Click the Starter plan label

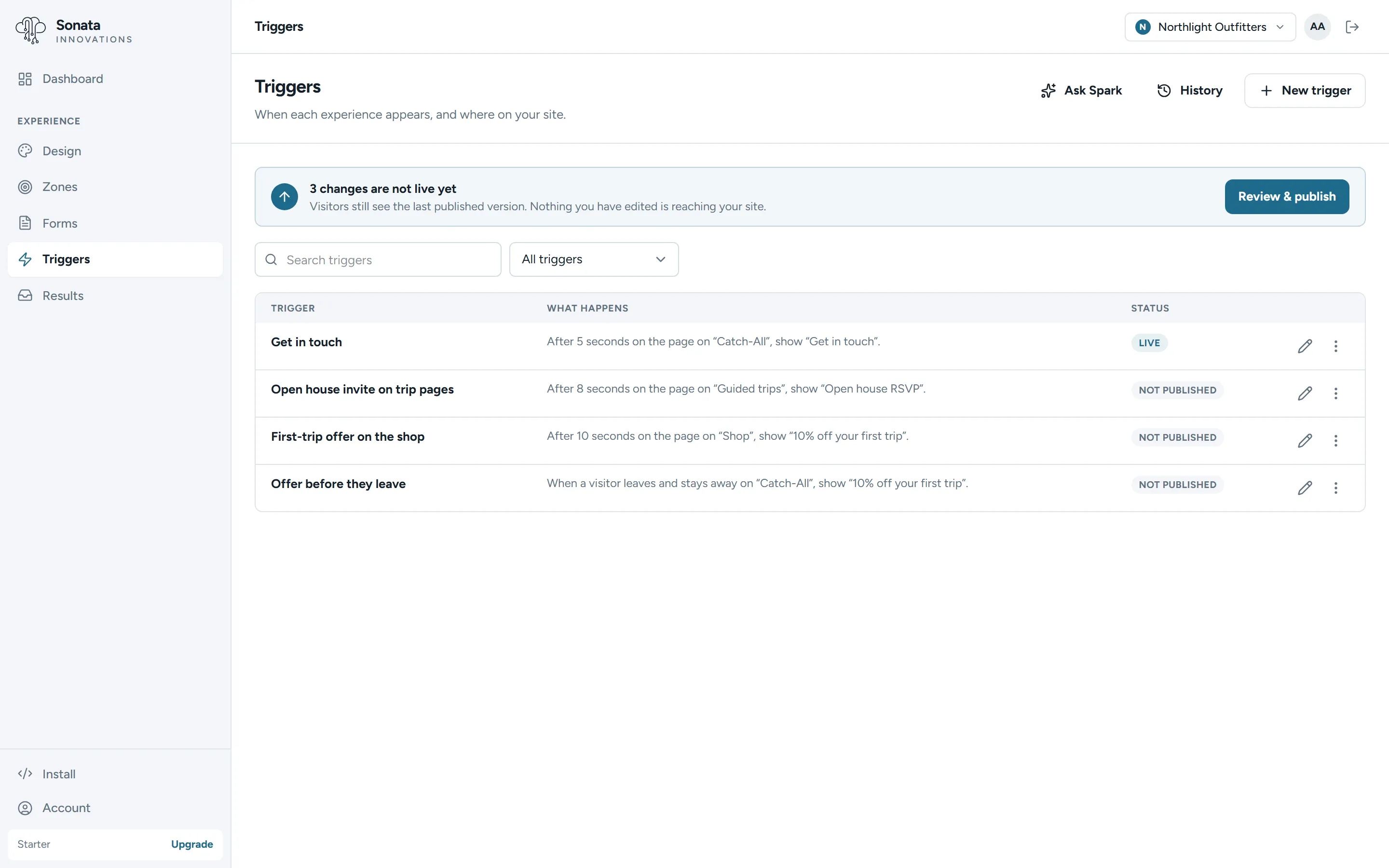click(x=34, y=844)
